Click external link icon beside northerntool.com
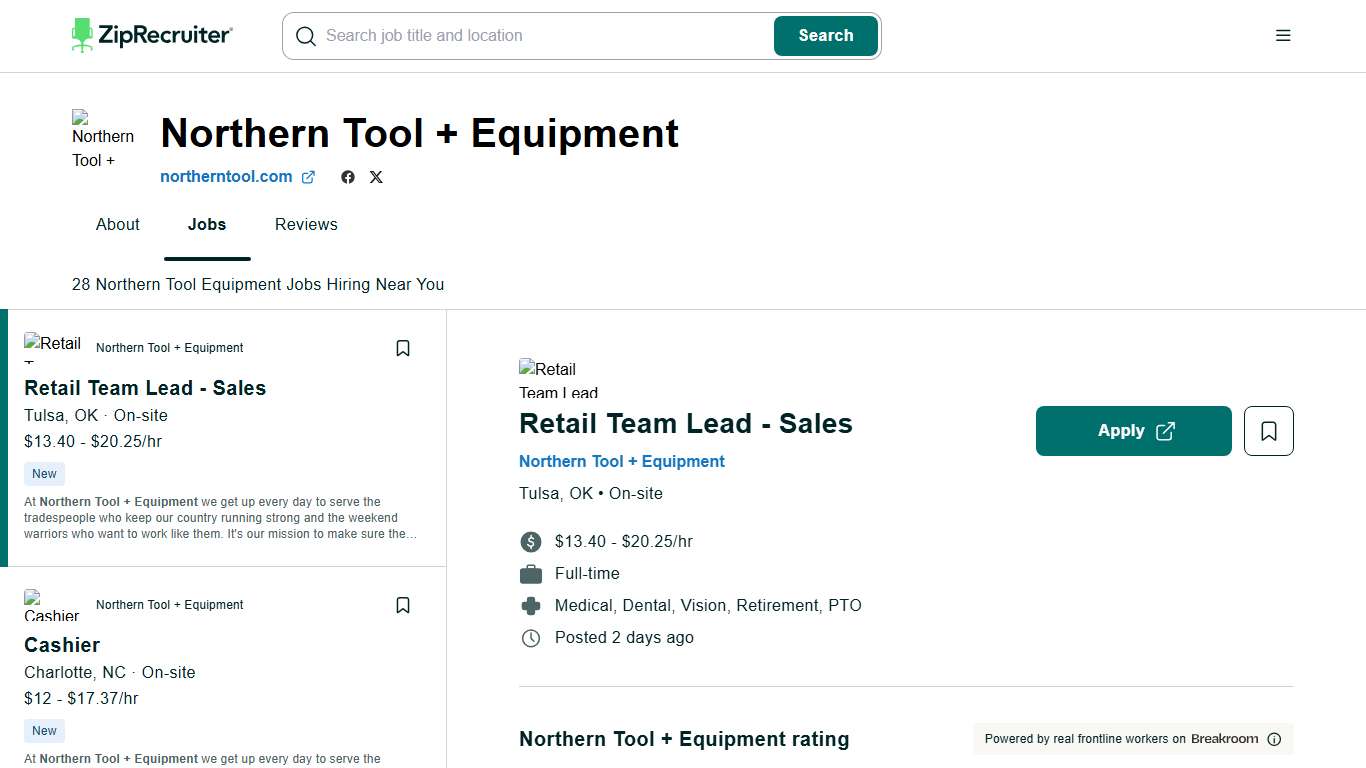Viewport: 1366px width, 768px height. 308,176
